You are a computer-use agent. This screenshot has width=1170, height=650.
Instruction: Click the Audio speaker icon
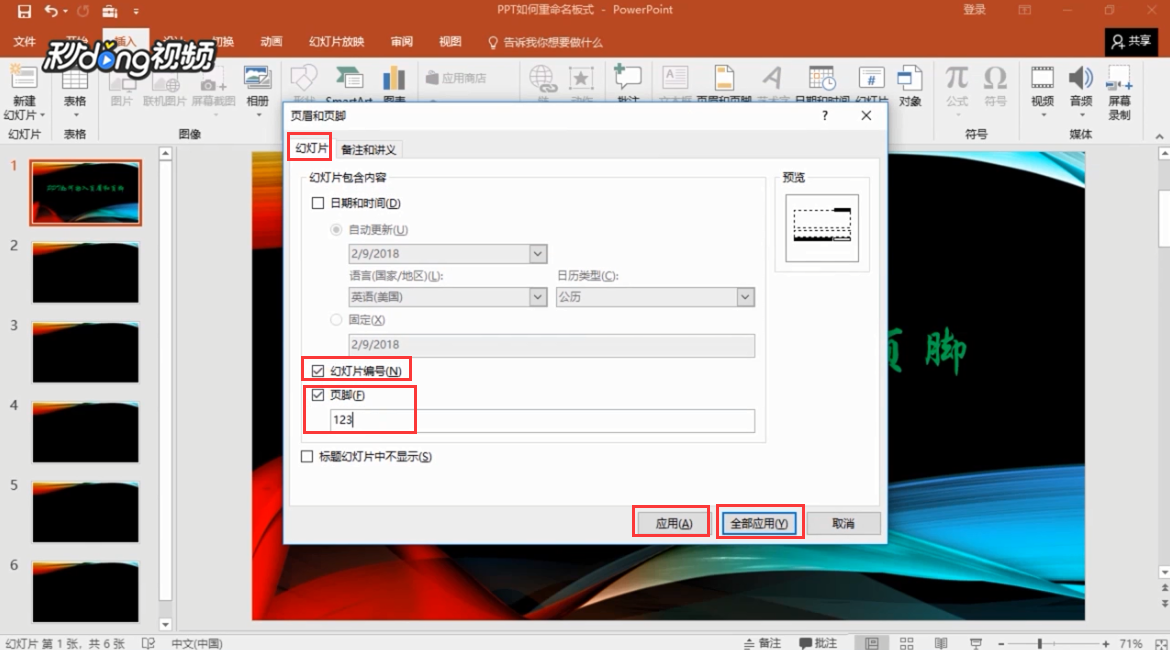coord(1080,78)
